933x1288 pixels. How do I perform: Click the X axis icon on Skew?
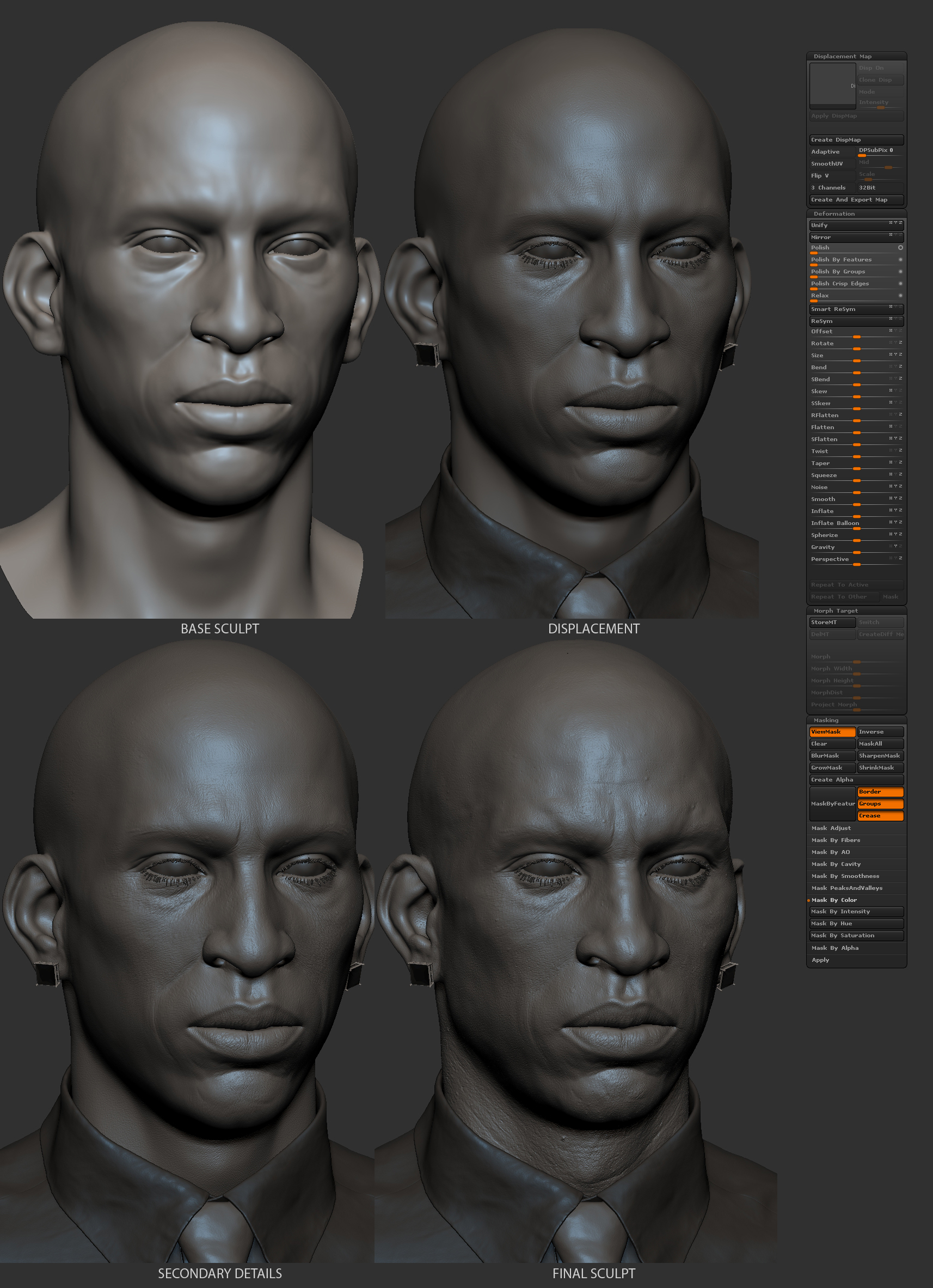pos(891,390)
